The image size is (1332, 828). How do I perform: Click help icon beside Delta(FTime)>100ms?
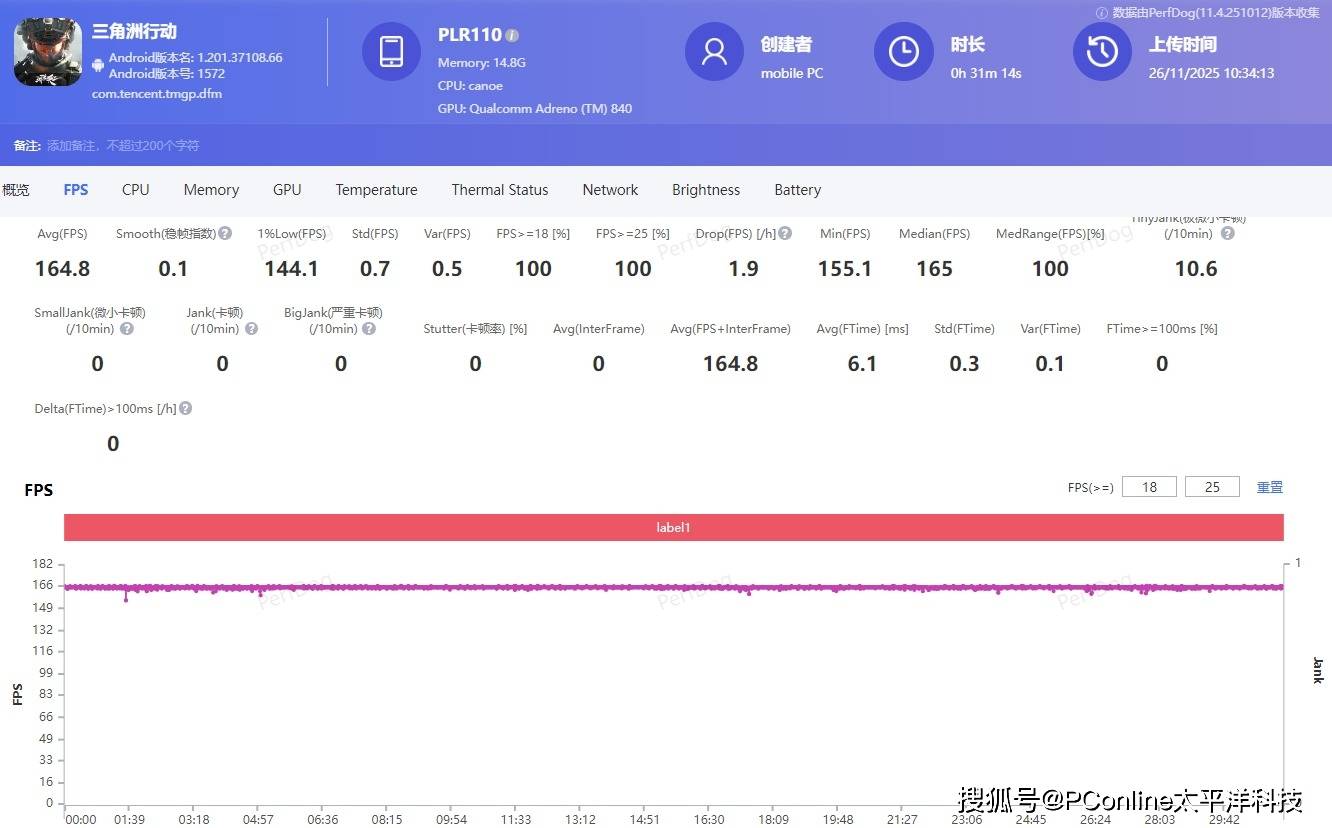[185, 408]
